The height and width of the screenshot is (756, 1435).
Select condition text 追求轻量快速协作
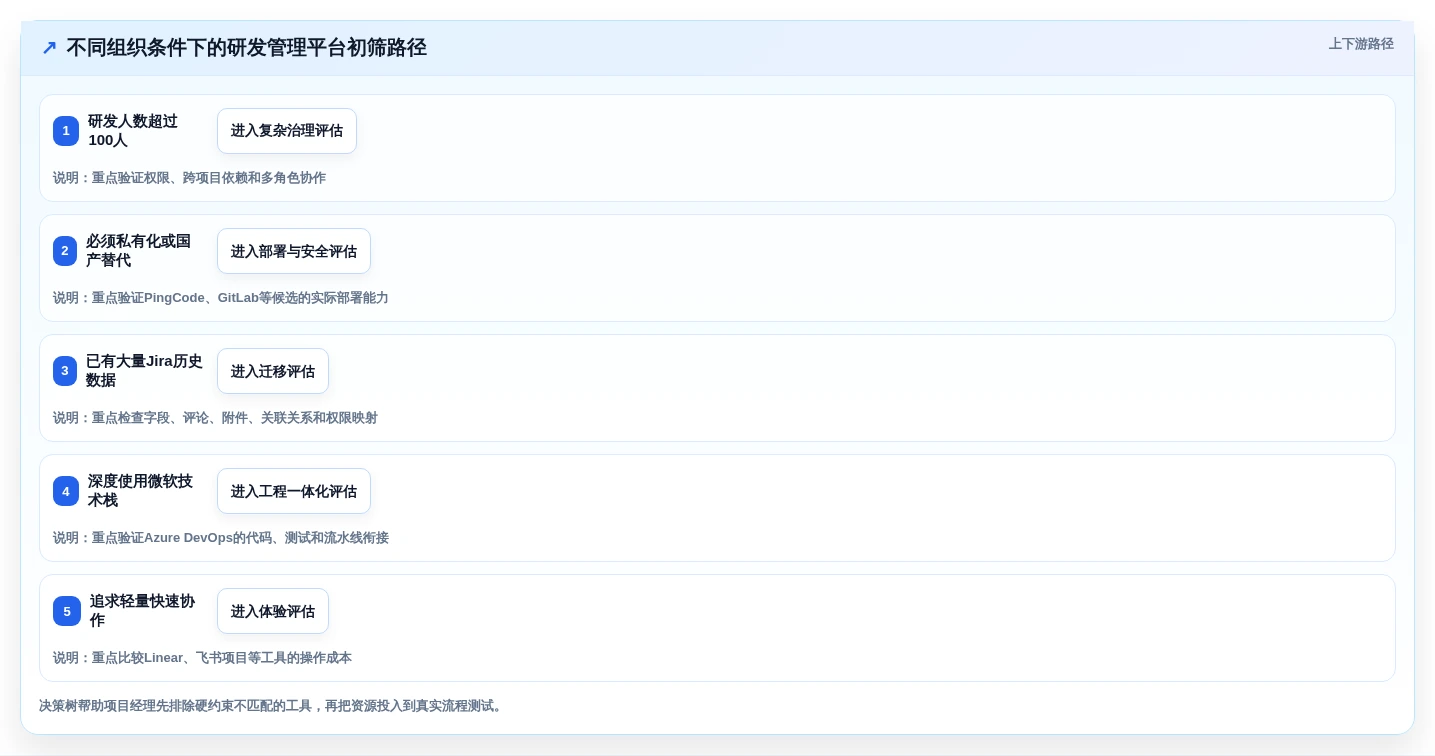pos(142,611)
